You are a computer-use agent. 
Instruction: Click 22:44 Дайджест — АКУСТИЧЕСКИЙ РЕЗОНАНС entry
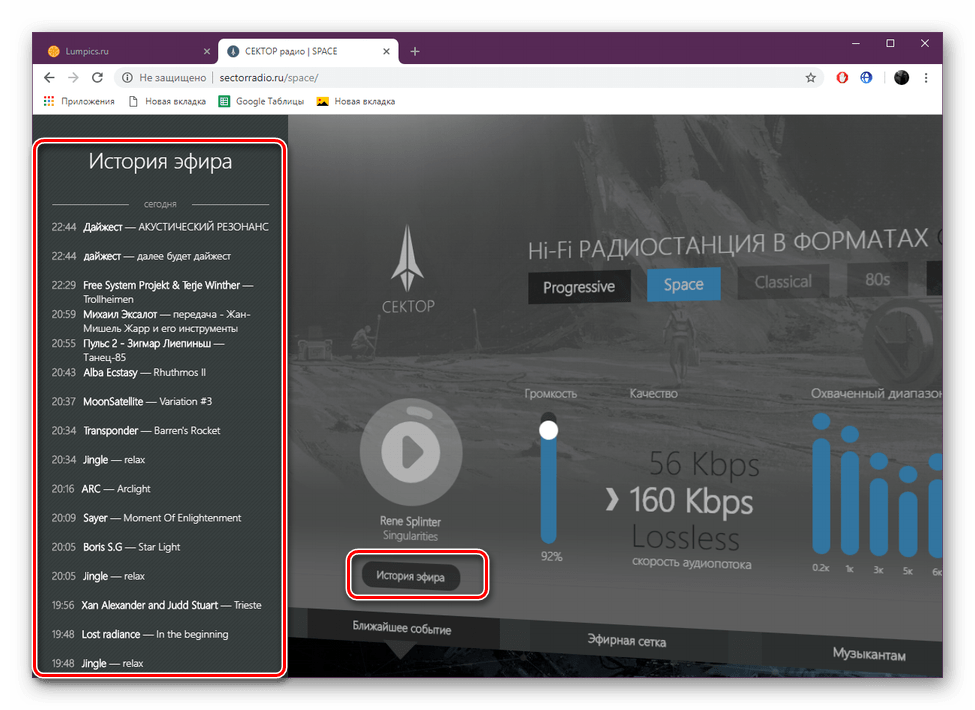coord(160,227)
